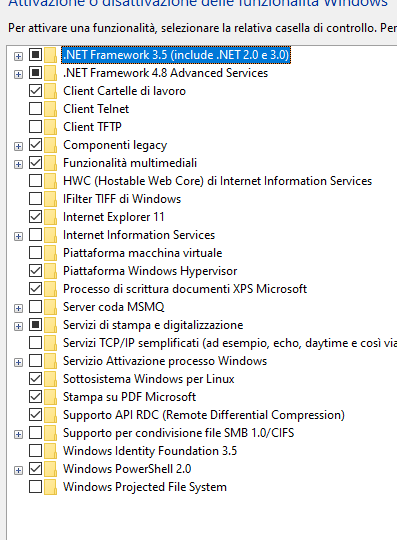Screen dimensions: 397x540
Task: Enable Piattaforma macchina virtuale checkbox
Action: 35,253
